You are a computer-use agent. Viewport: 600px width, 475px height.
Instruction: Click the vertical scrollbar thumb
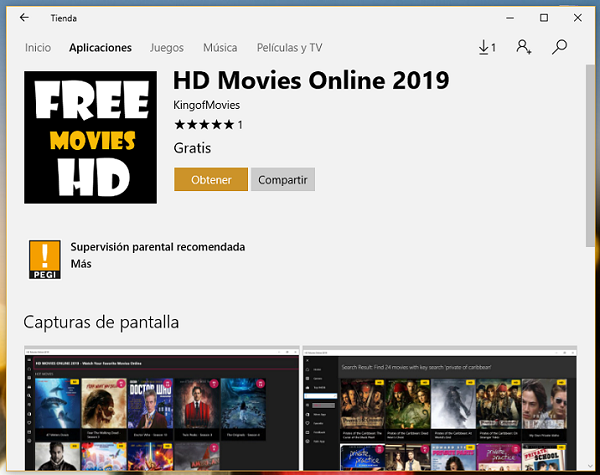point(590,156)
